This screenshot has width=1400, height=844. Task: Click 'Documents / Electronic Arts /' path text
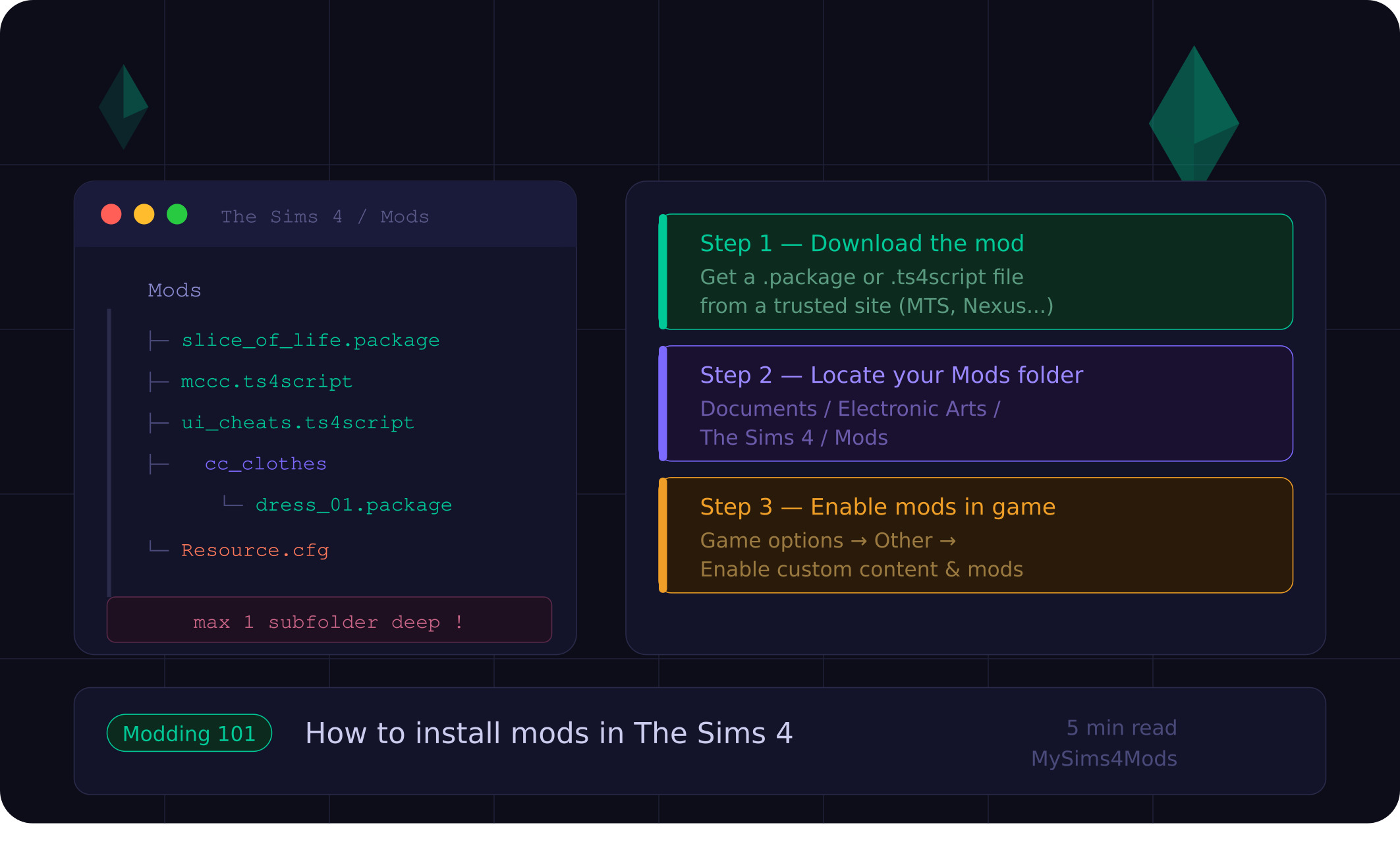850,409
